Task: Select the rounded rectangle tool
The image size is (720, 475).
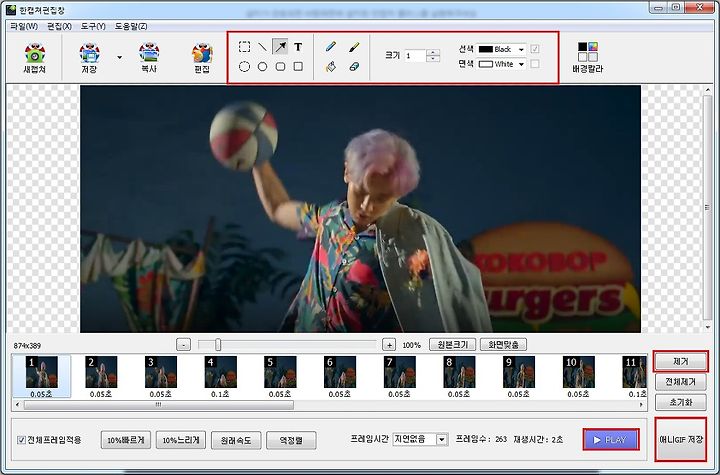Action: (280, 67)
